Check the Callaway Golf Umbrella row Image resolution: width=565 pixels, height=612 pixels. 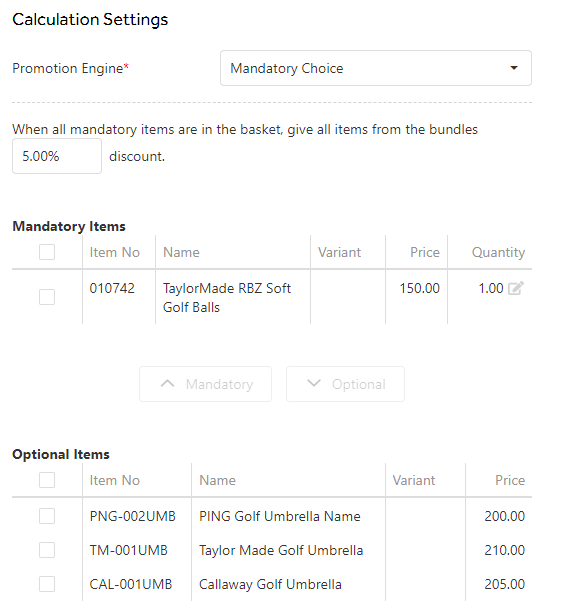click(47, 584)
